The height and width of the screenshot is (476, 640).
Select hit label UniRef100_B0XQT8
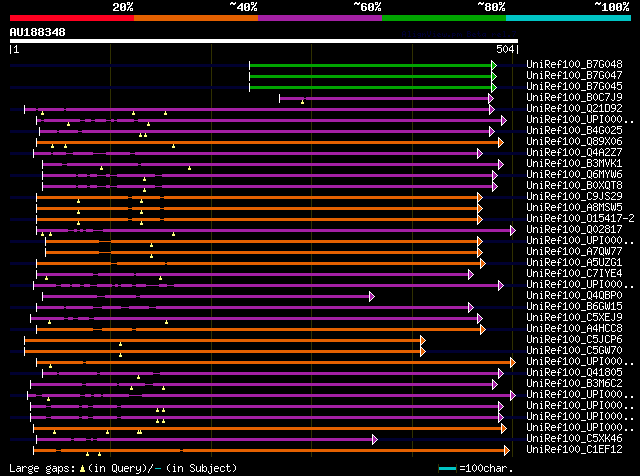click(574, 186)
